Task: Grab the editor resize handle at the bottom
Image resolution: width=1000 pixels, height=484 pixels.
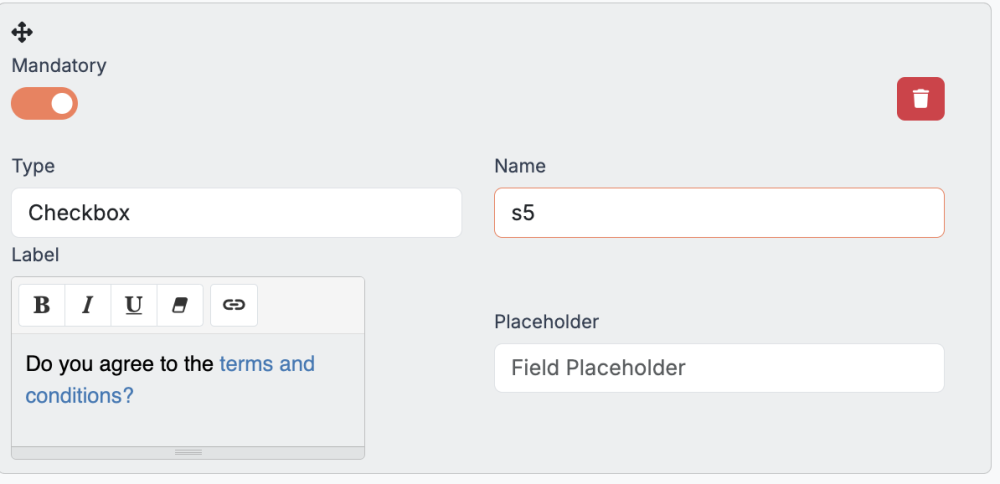Action: tap(188, 452)
